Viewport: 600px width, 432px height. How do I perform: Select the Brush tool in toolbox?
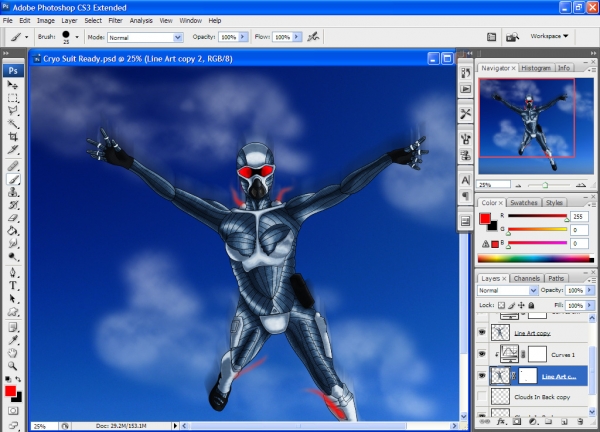pos(13,179)
